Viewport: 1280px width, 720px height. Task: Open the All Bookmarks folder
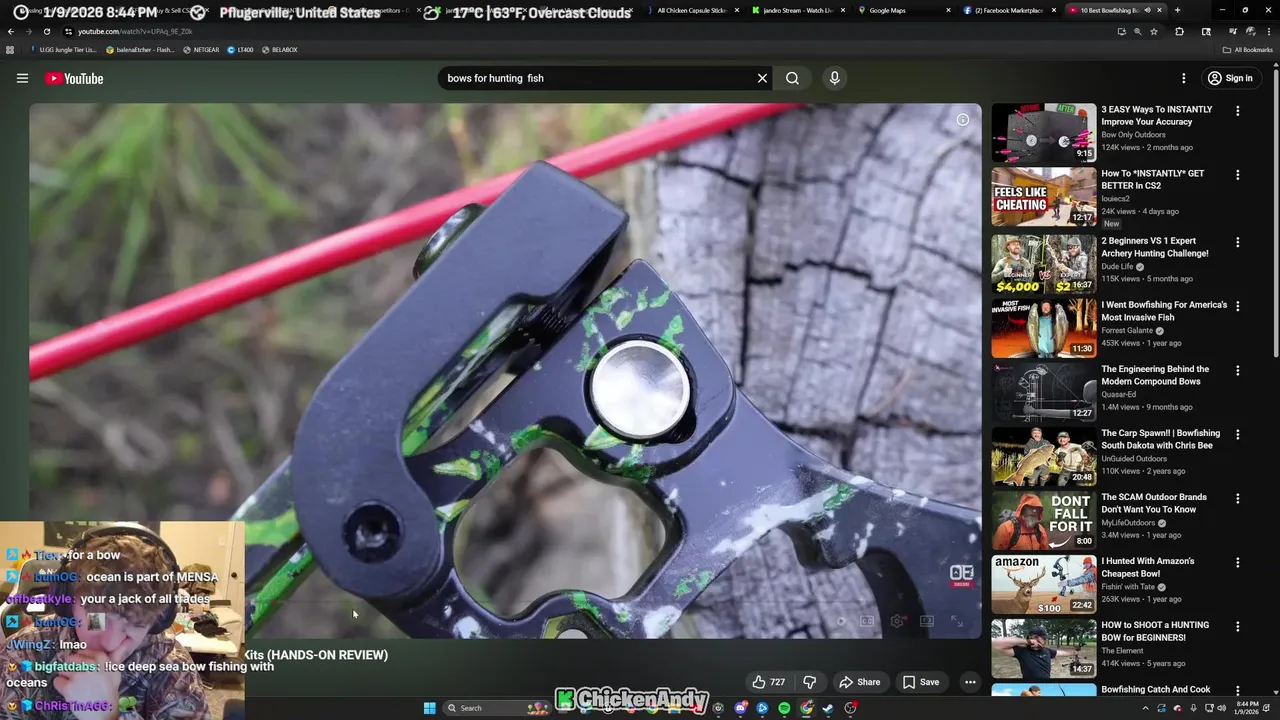click(1247, 49)
